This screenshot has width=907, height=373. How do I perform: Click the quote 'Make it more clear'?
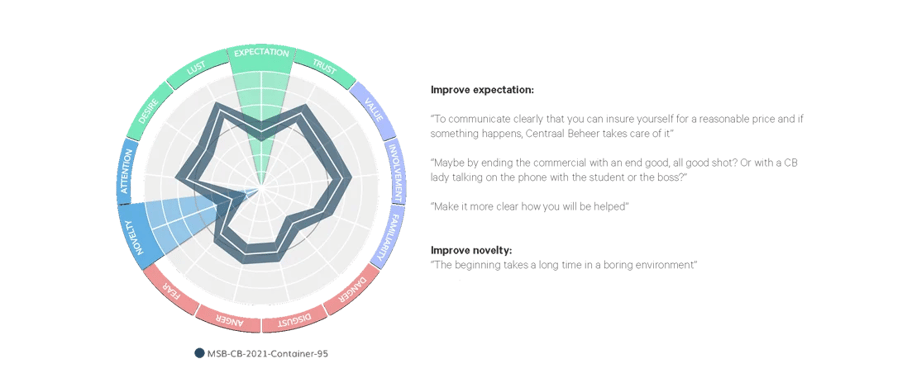pos(529,206)
